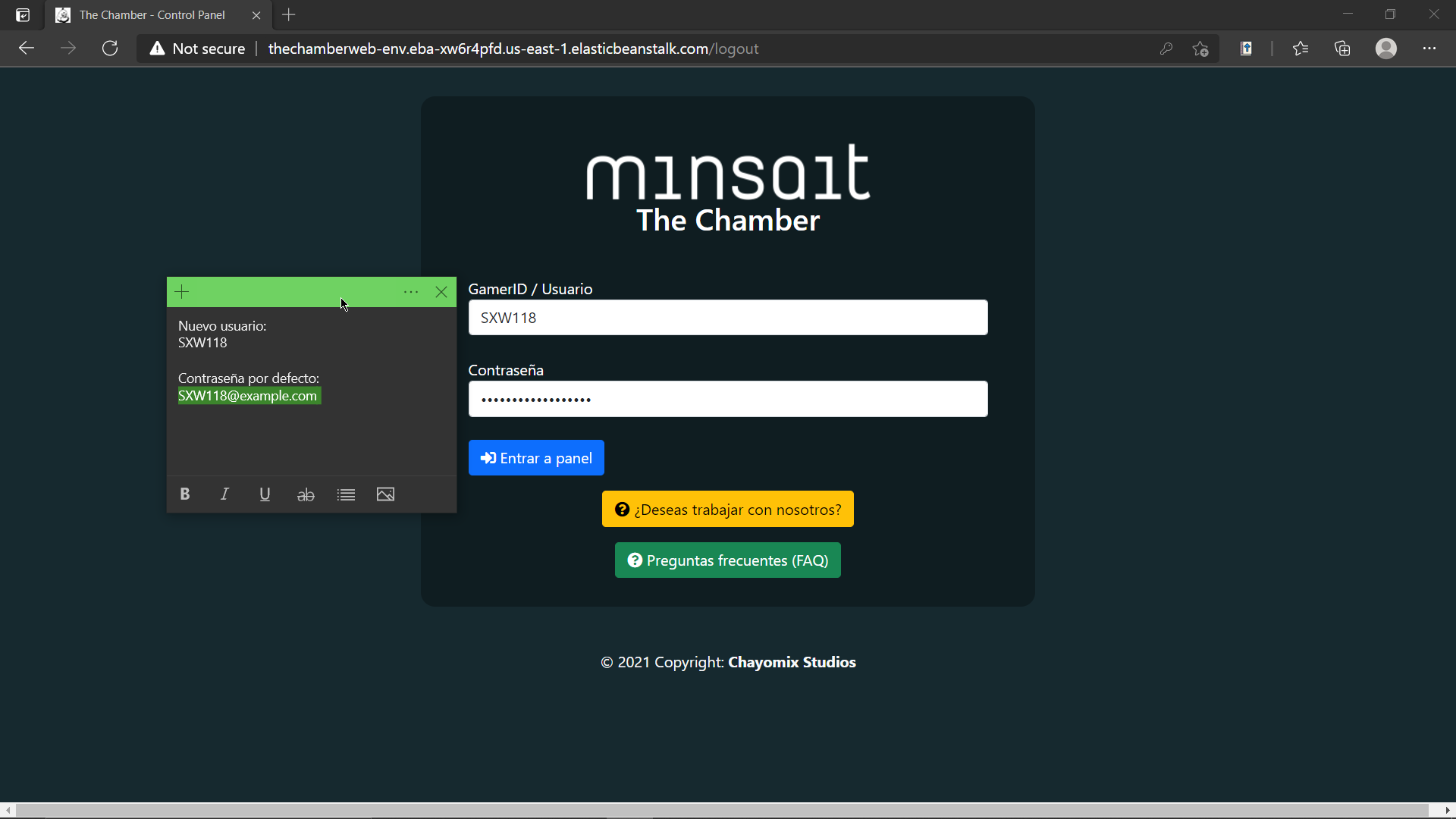Open Preguntas frecuentes (FAQ)
The image size is (1456, 819).
728,560
